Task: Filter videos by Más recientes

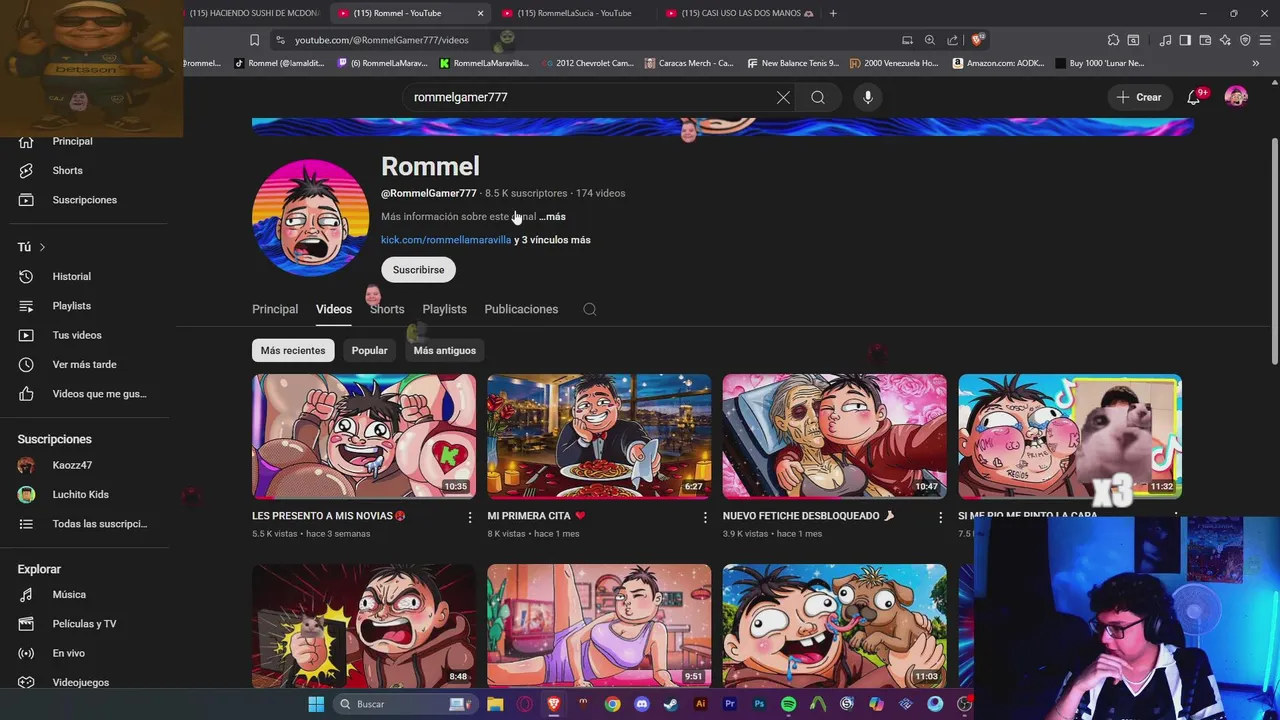Action: click(x=293, y=350)
